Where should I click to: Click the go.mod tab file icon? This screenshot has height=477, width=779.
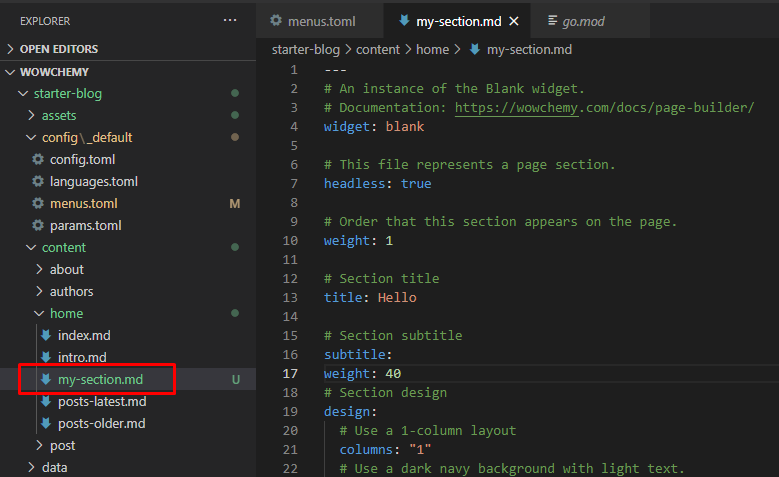(552, 20)
